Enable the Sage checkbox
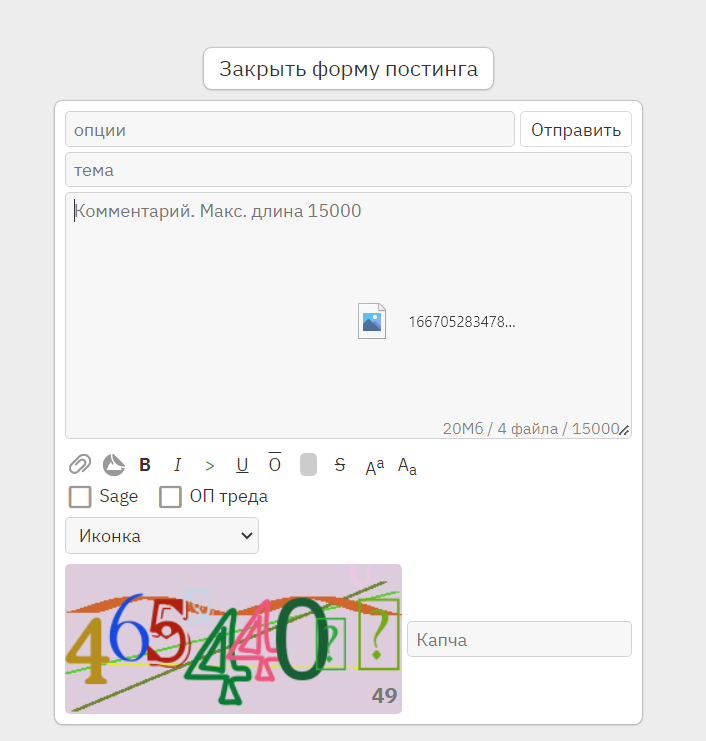 pos(80,497)
